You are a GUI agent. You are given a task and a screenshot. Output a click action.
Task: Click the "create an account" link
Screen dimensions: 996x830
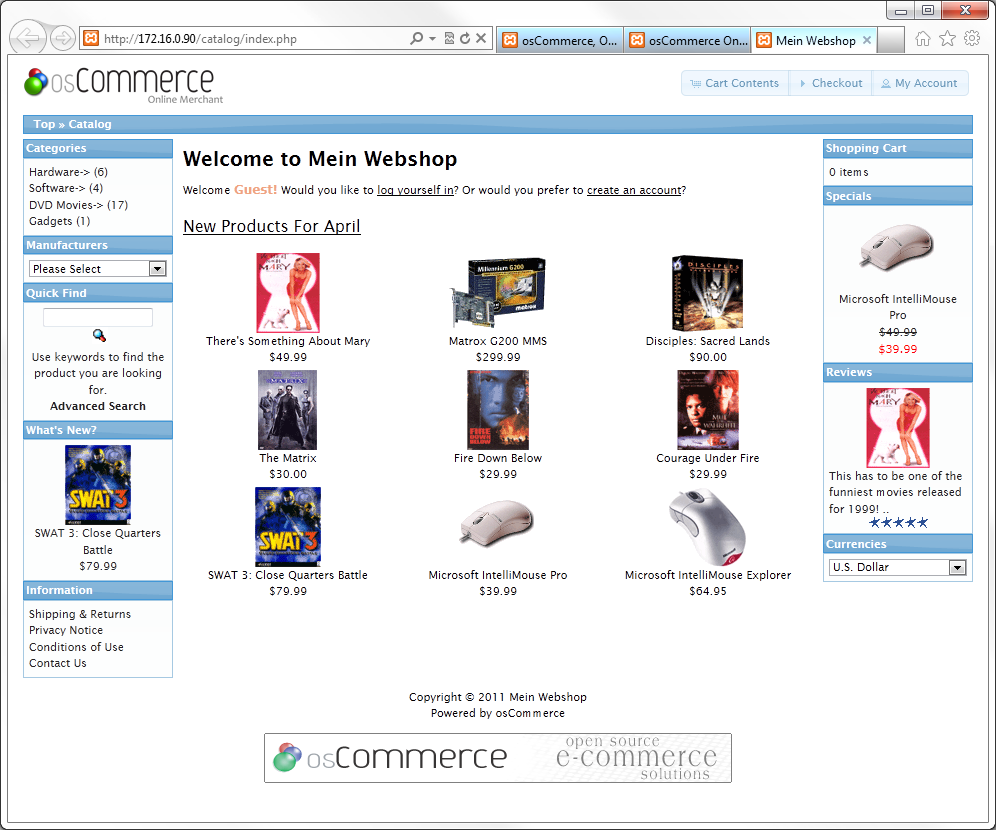tap(634, 190)
